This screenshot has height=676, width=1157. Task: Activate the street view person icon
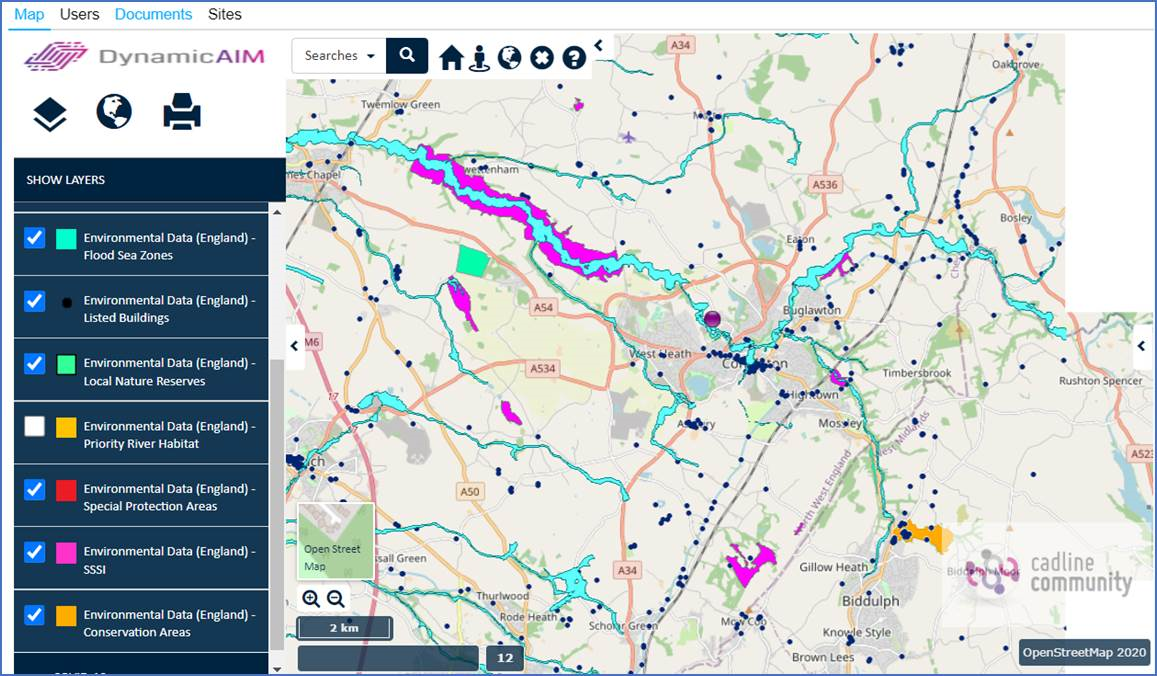point(480,58)
